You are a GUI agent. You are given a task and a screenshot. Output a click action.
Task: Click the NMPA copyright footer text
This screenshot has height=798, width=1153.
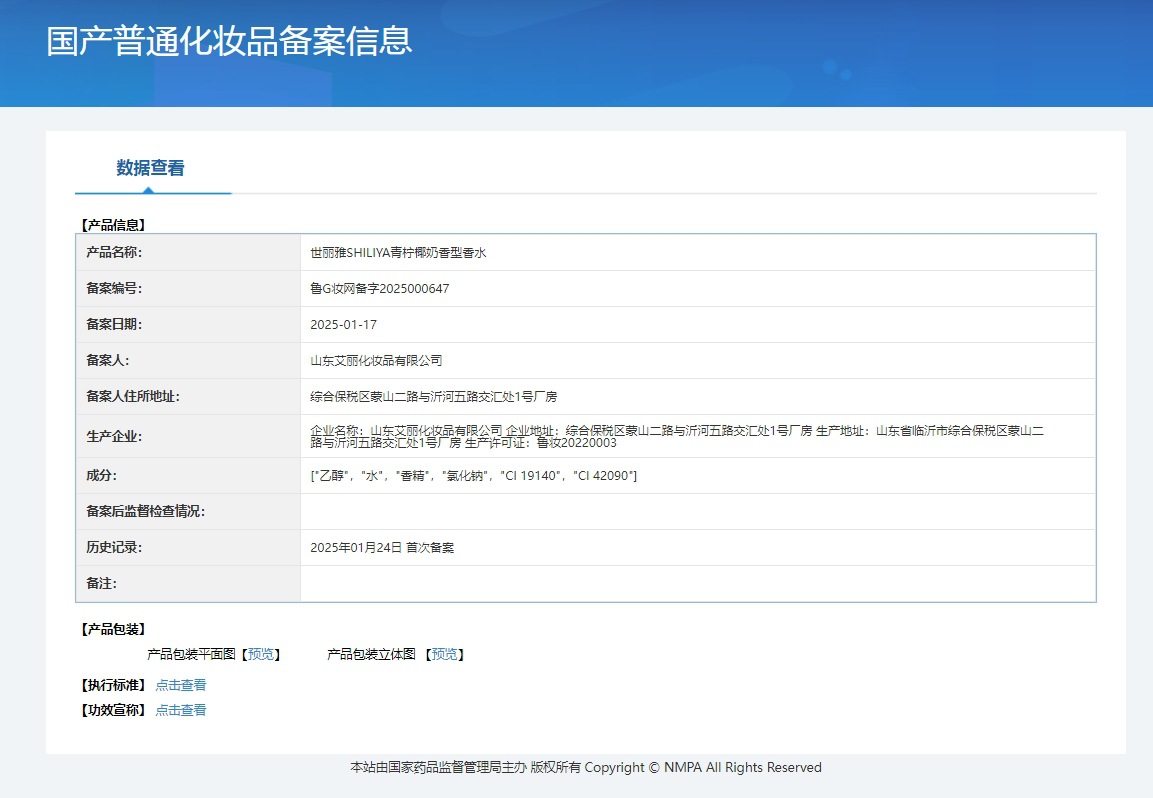point(585,768)
